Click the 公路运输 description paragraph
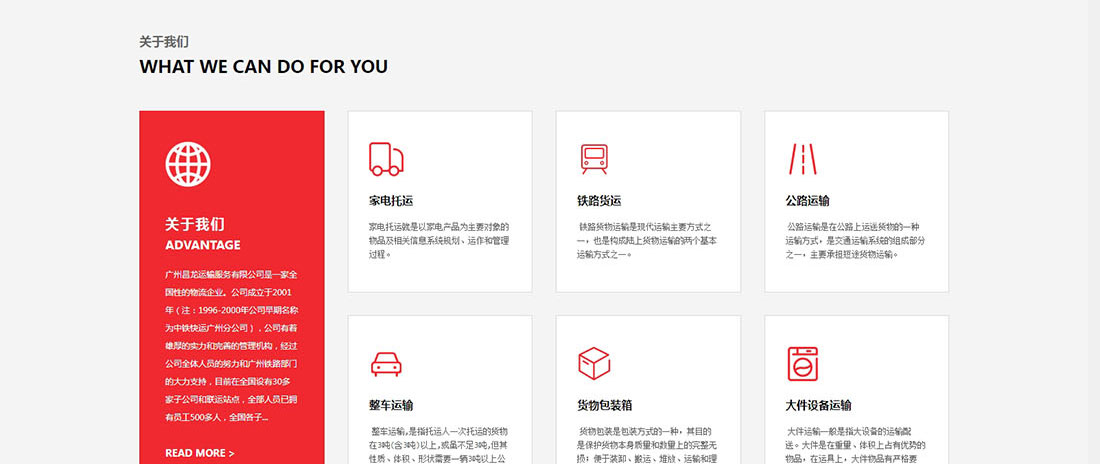1100x464 pixels. [855, 241]
